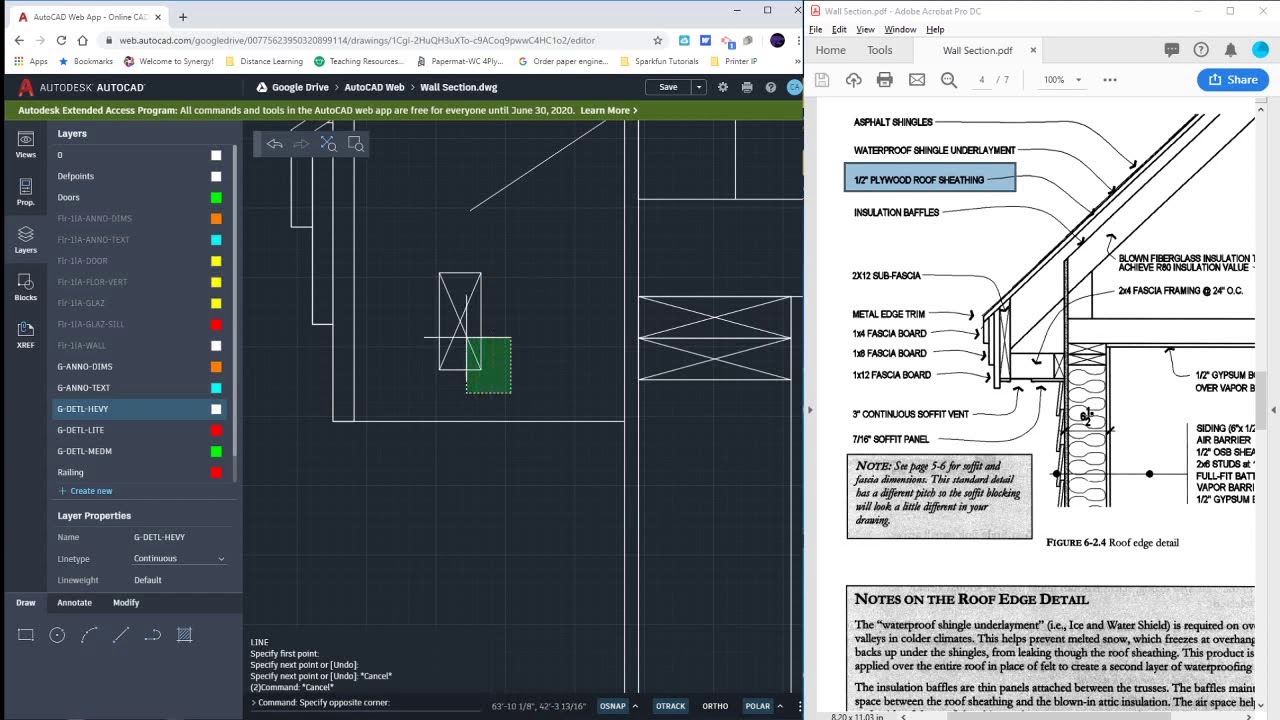Click the green Doors layer color swatch
The width and height of the screenshot is (1280, 720).
[x=216, y=198]
